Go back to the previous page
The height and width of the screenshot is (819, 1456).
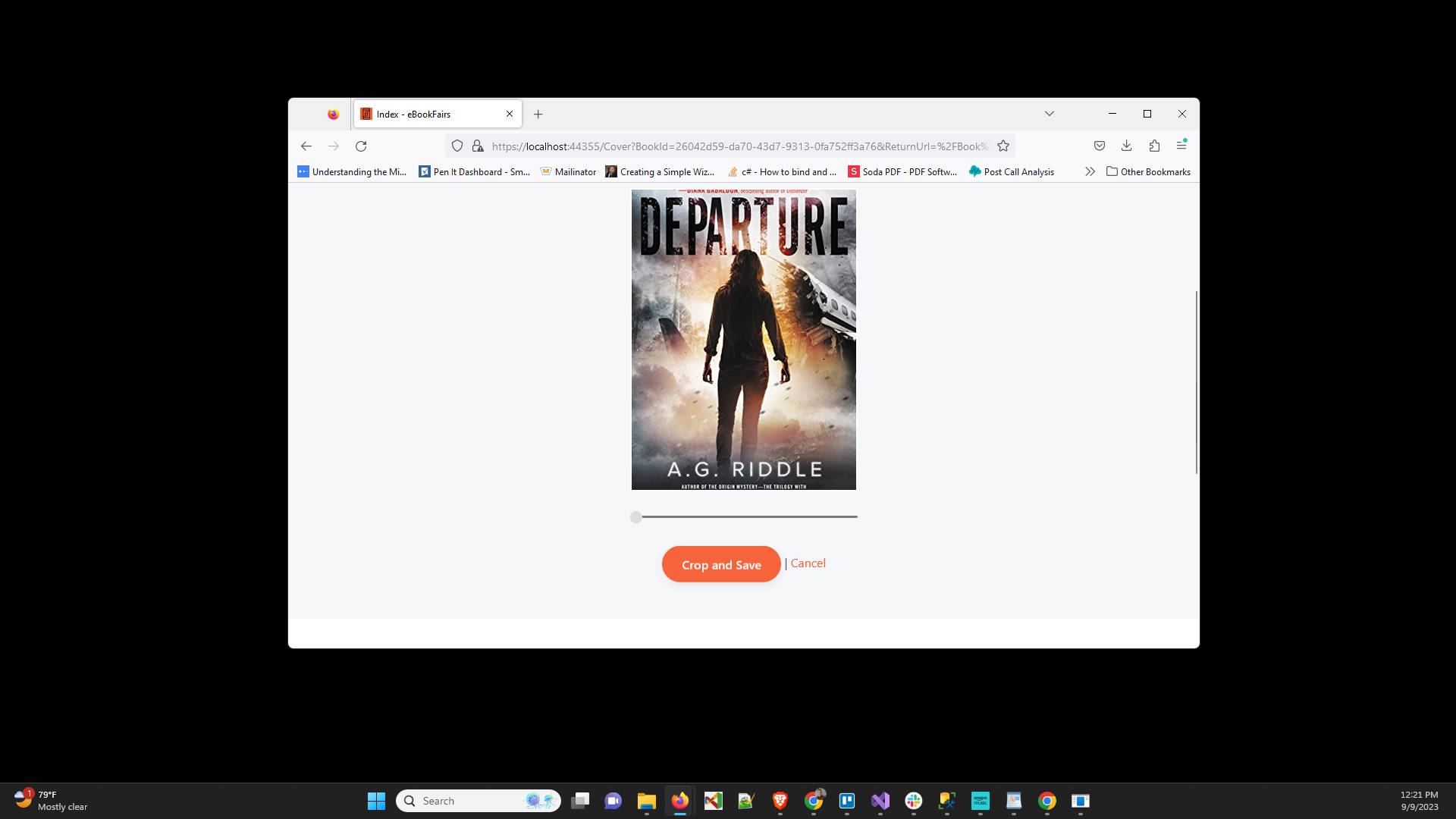coord(306,146)
